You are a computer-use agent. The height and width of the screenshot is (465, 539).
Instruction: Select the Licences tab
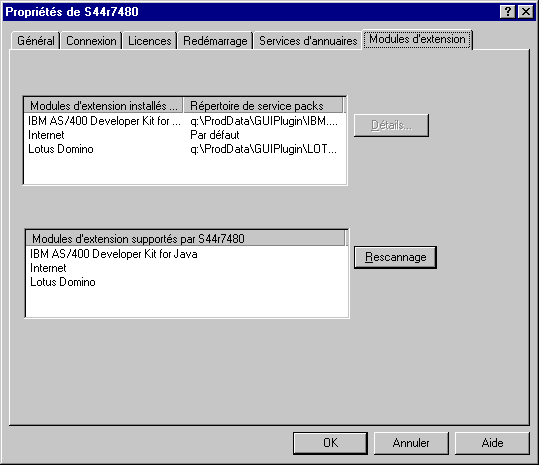(x=150, y=41)
